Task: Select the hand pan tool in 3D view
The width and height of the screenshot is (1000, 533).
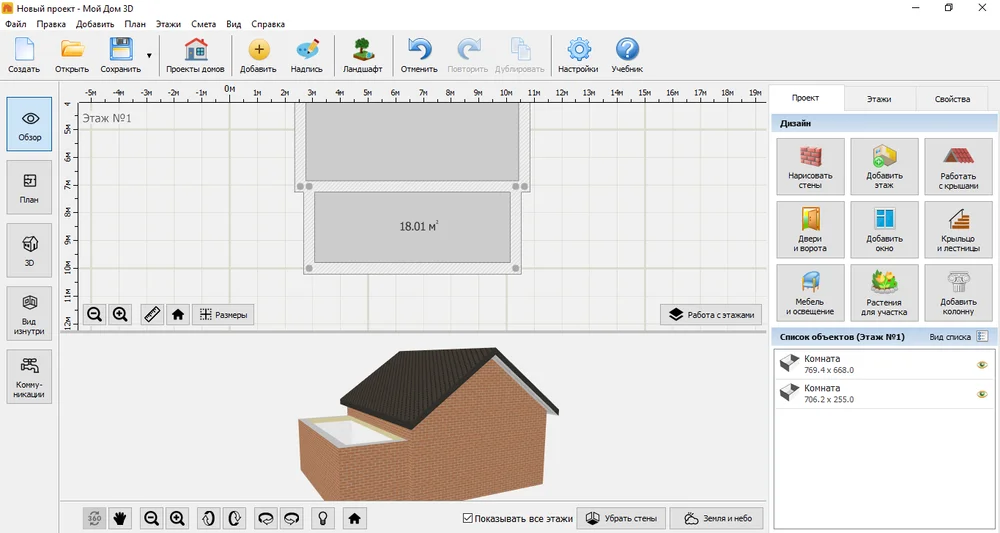Action: (x=119, y=518)
